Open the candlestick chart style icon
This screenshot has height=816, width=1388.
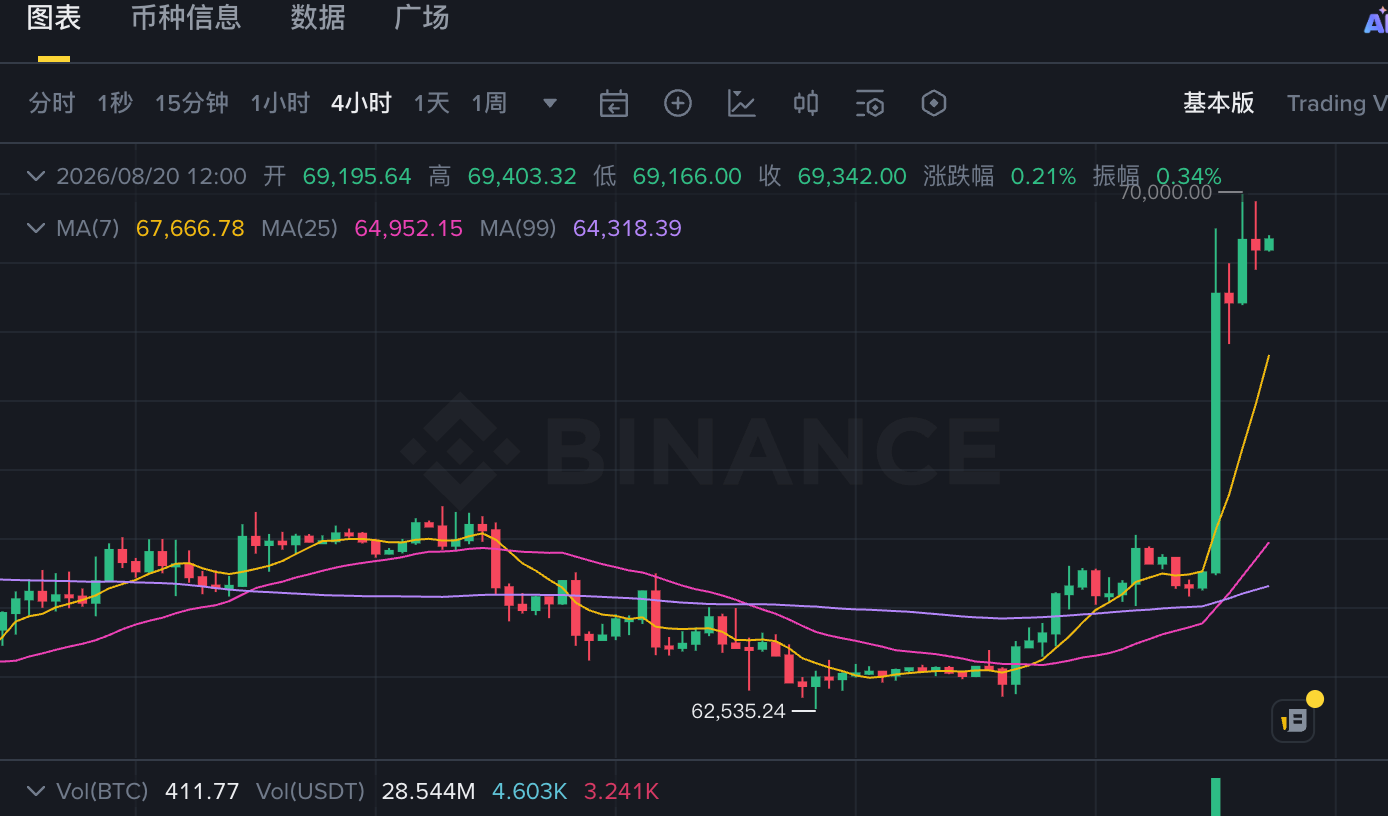(x=806, y=103)
